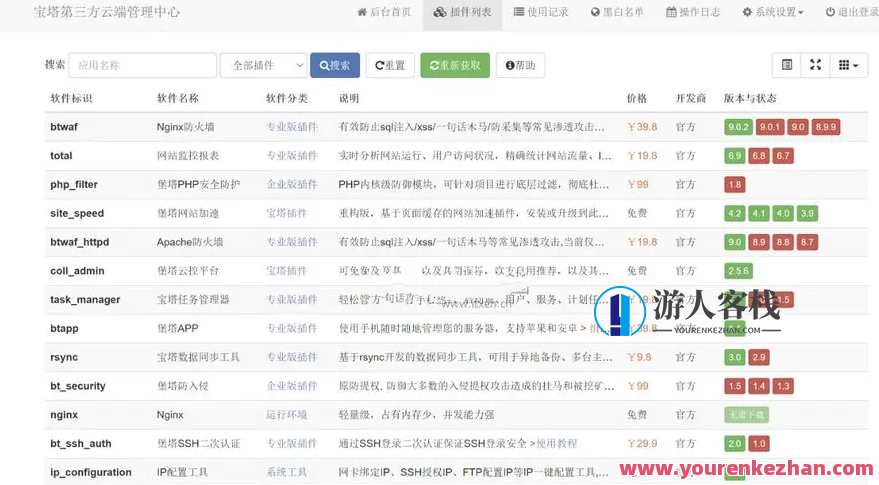This screenshot has width=879, height=485.
Task: Expand 系统设置 dropdown menu
Action: 773,12
